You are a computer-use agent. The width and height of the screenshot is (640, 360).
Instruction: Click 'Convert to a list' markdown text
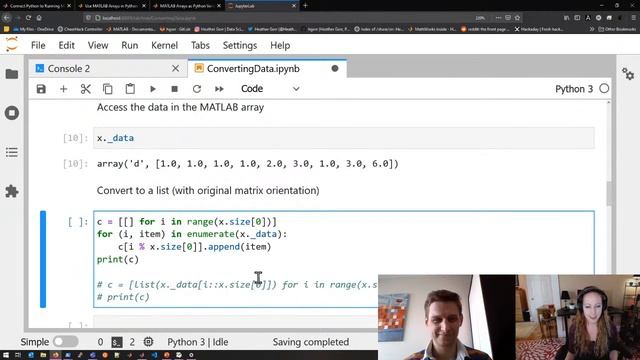[x=208, y=191]
